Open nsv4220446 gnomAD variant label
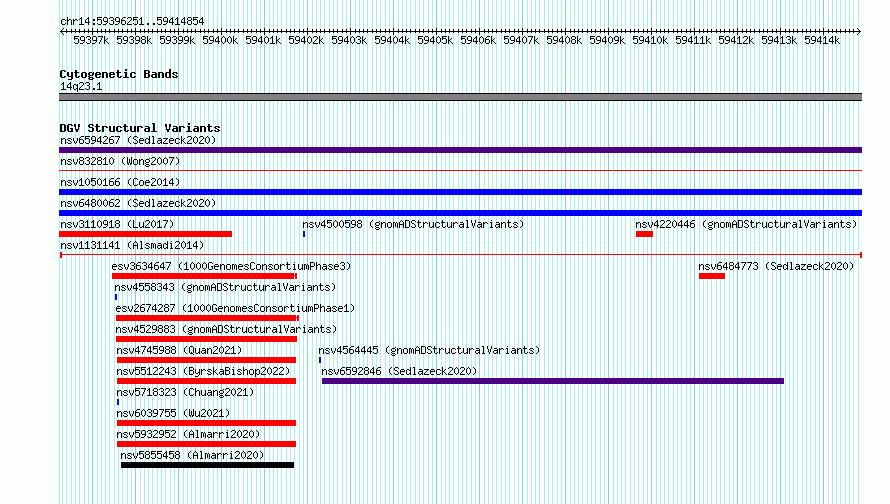Viewport: 890px width, 504px height. (x=746, y=224)
